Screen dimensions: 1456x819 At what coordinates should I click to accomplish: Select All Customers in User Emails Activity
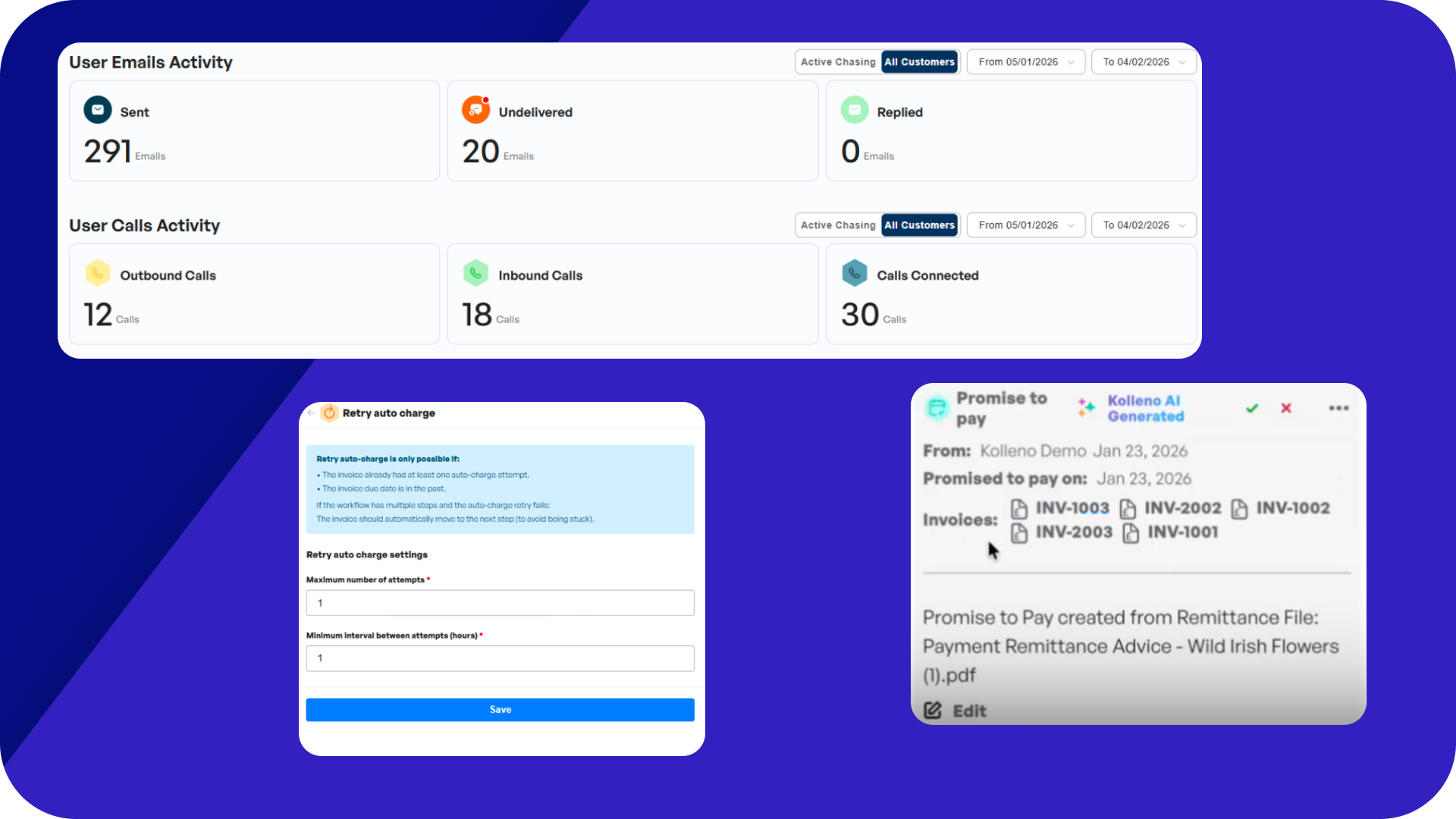click(x=919, y=62)
